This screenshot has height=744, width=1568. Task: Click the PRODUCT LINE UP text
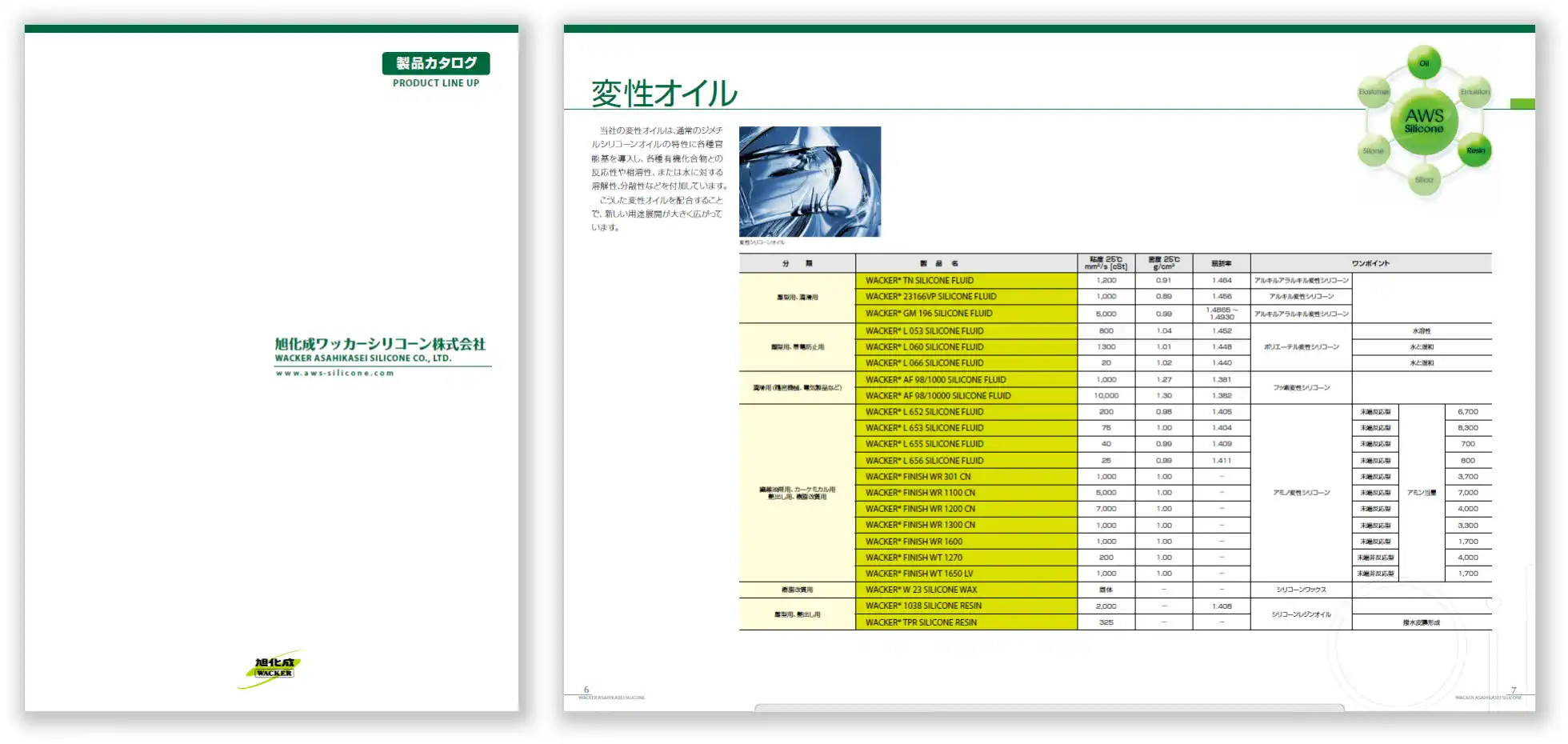(x=436, y=83)
